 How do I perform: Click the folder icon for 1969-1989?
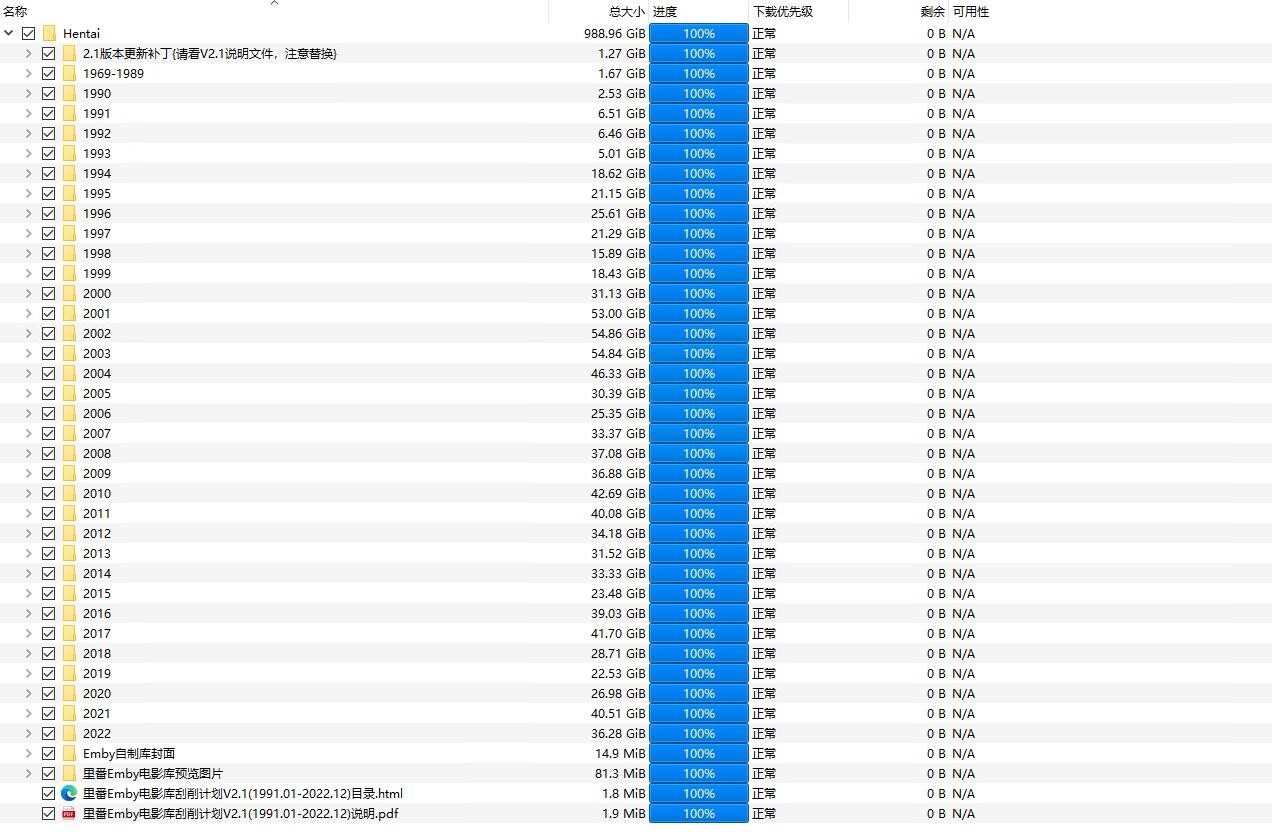69,73
